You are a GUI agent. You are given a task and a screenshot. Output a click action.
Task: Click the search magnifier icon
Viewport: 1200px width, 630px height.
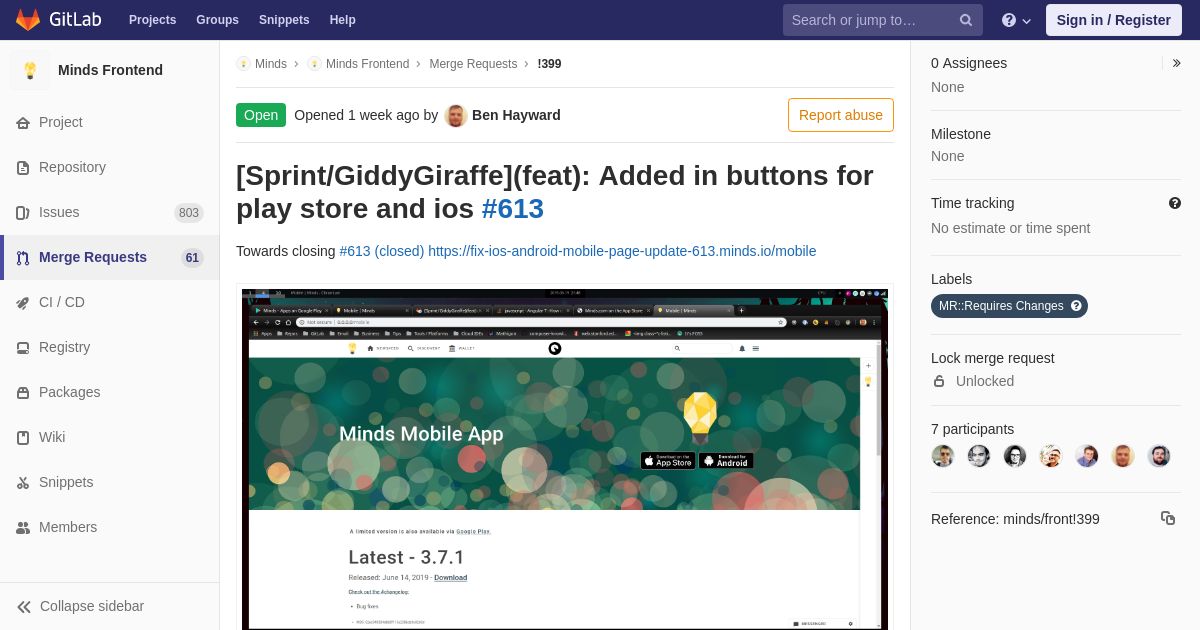coord(966,20)
